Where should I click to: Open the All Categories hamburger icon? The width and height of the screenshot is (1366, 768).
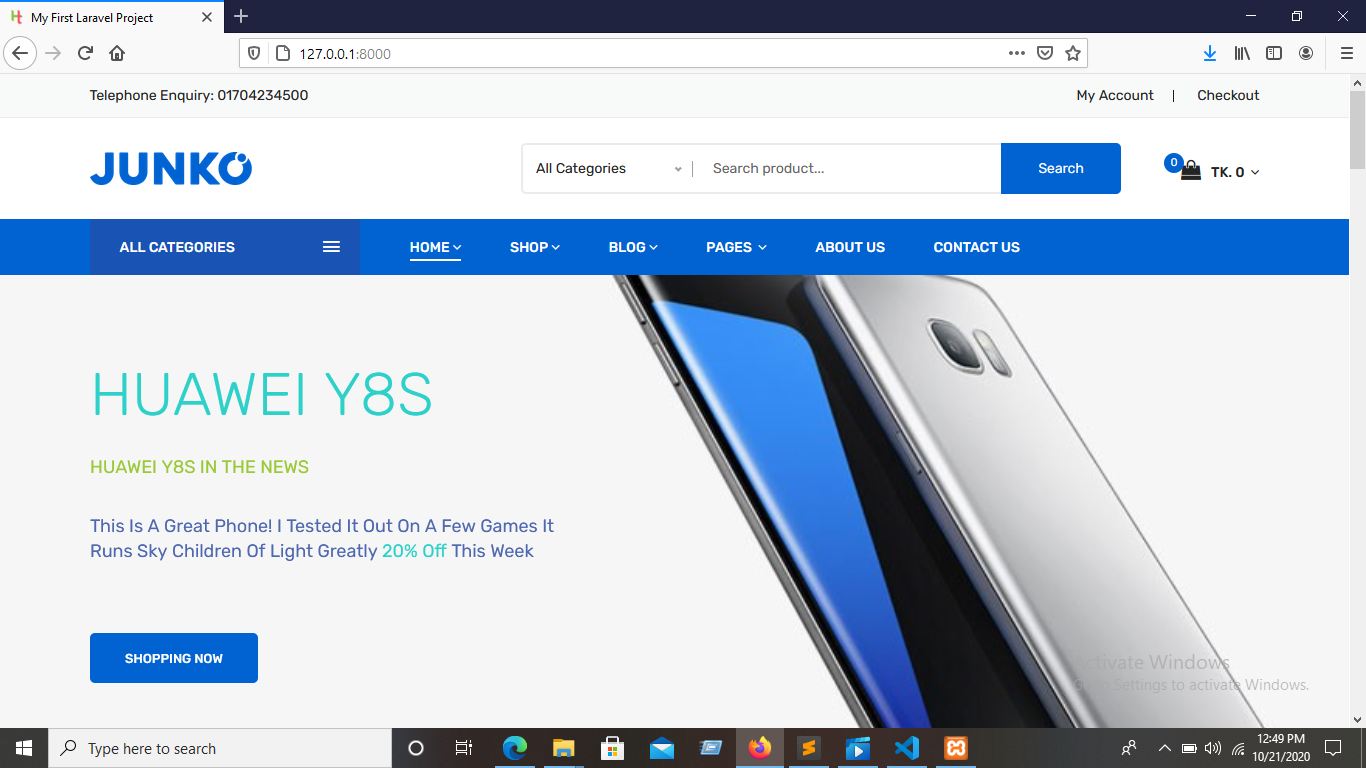click(332, 247)
